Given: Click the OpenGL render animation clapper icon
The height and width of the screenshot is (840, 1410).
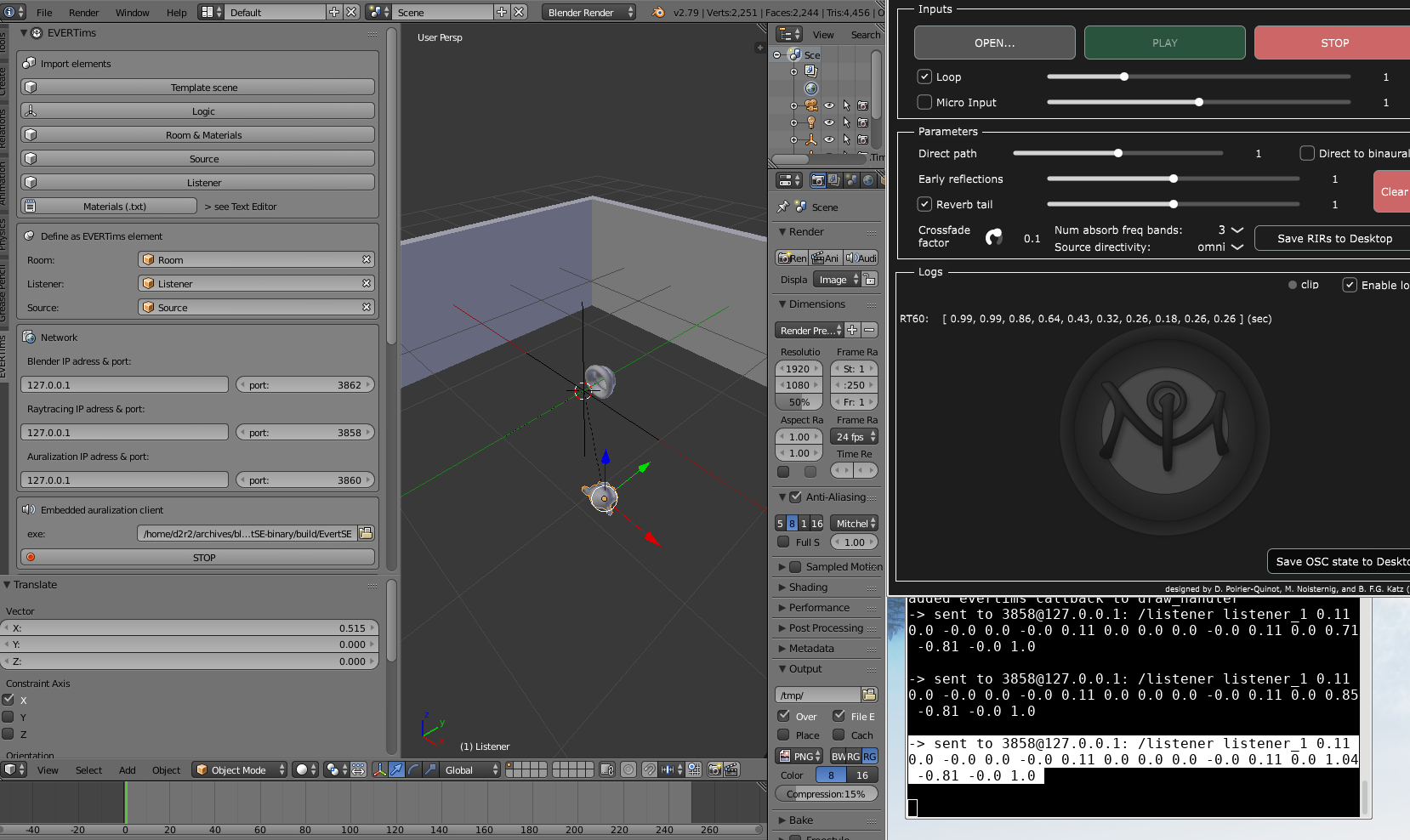Looking at the screenshot, I should pyautogui.click(x=731, y=769).
